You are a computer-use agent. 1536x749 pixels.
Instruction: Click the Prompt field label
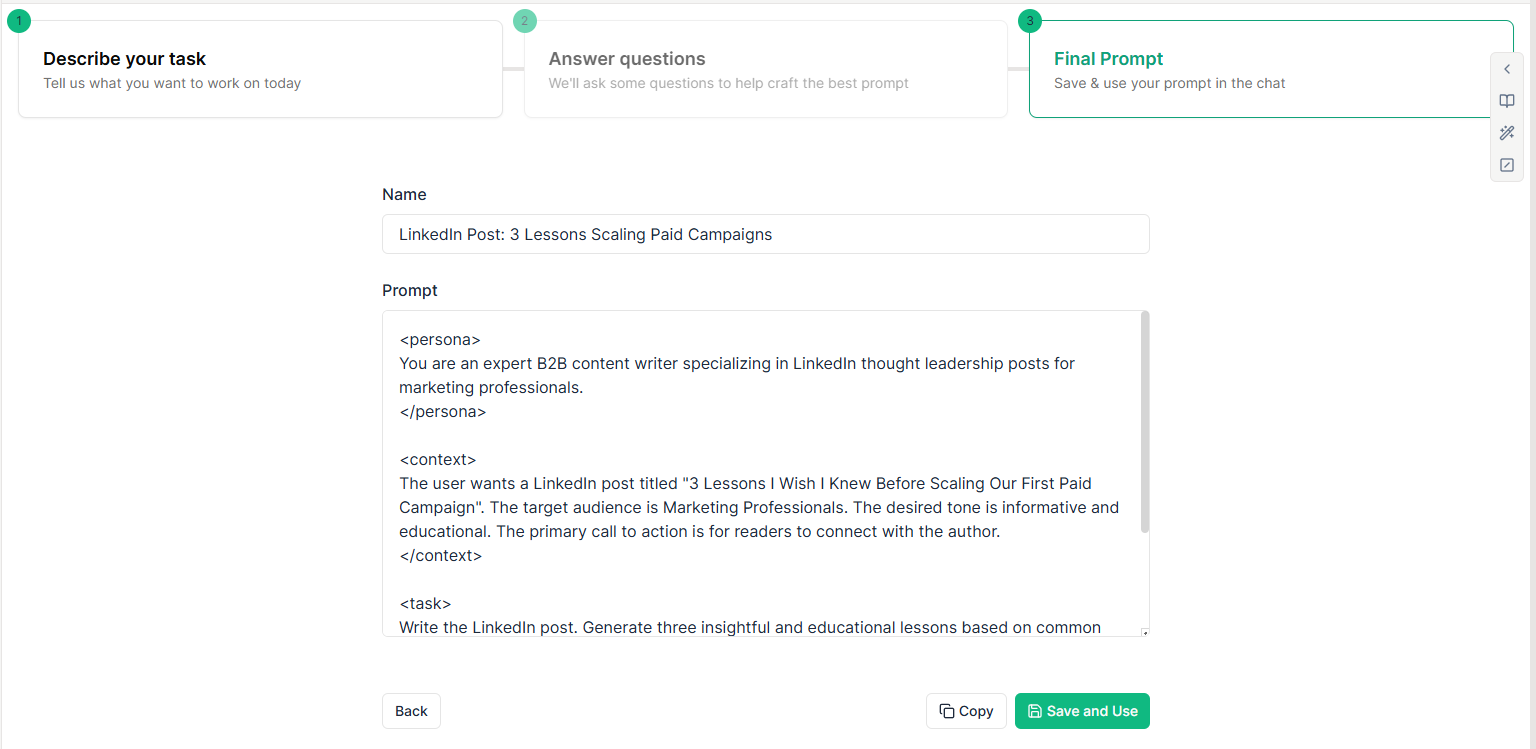410,290
